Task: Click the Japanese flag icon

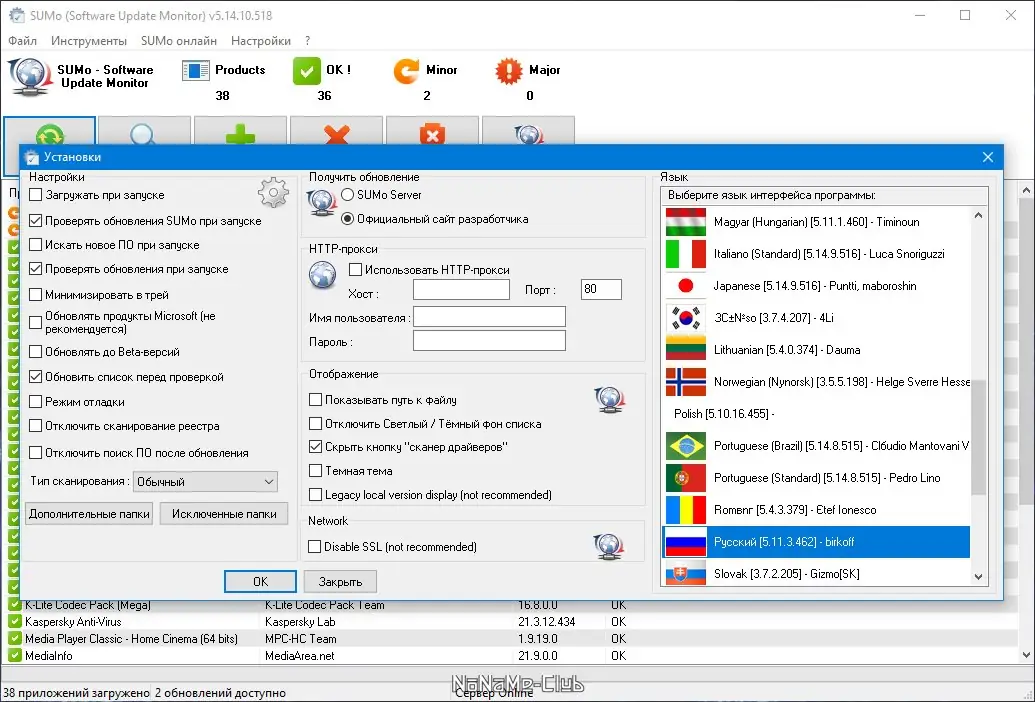Action: point(686,286)
